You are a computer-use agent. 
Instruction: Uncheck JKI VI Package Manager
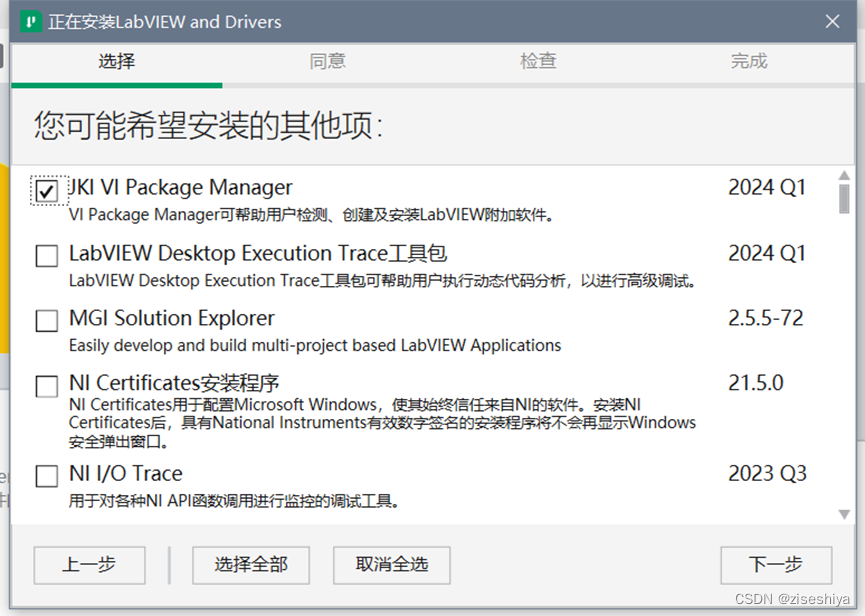(45, 190)
